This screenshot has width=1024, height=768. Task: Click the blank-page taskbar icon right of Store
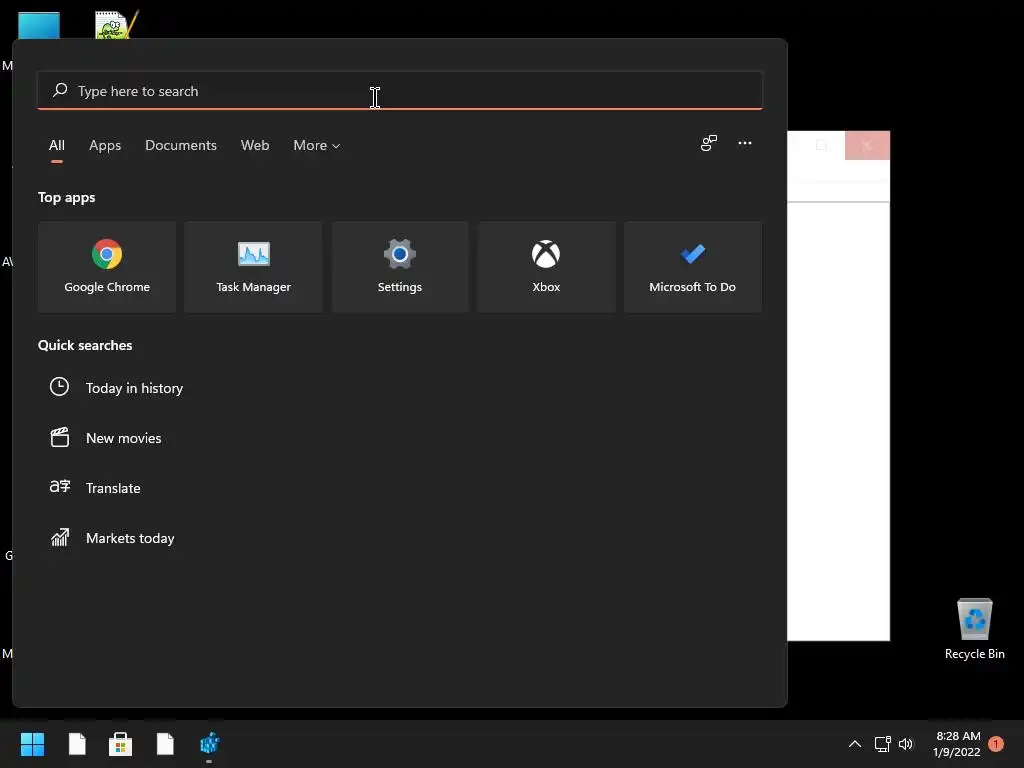click(x=165, y=744)
